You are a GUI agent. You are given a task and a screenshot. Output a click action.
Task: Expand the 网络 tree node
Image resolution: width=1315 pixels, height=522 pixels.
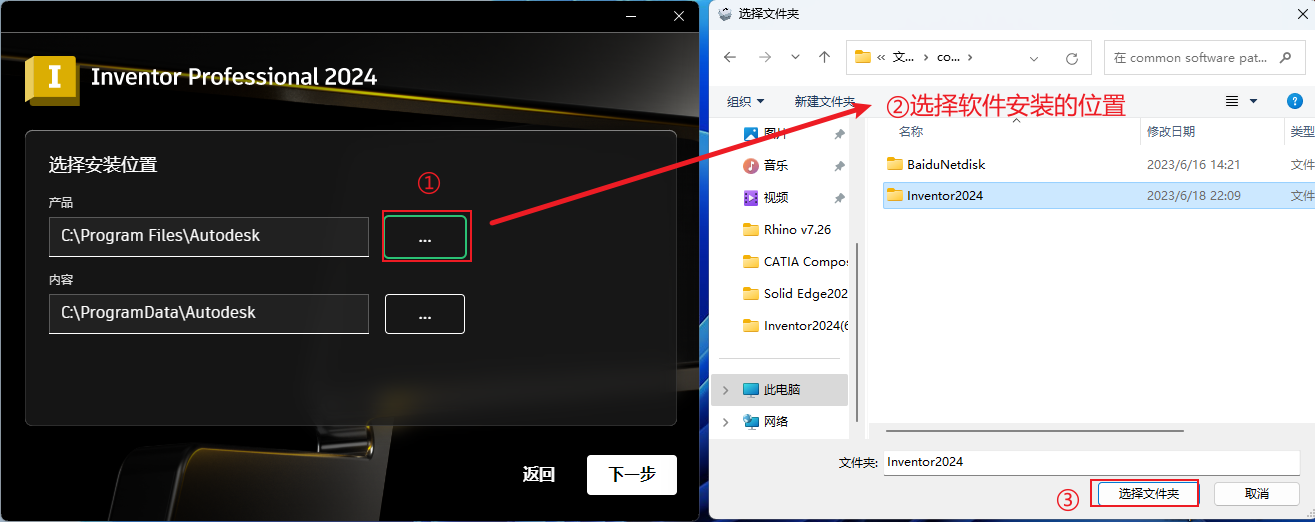725,422
